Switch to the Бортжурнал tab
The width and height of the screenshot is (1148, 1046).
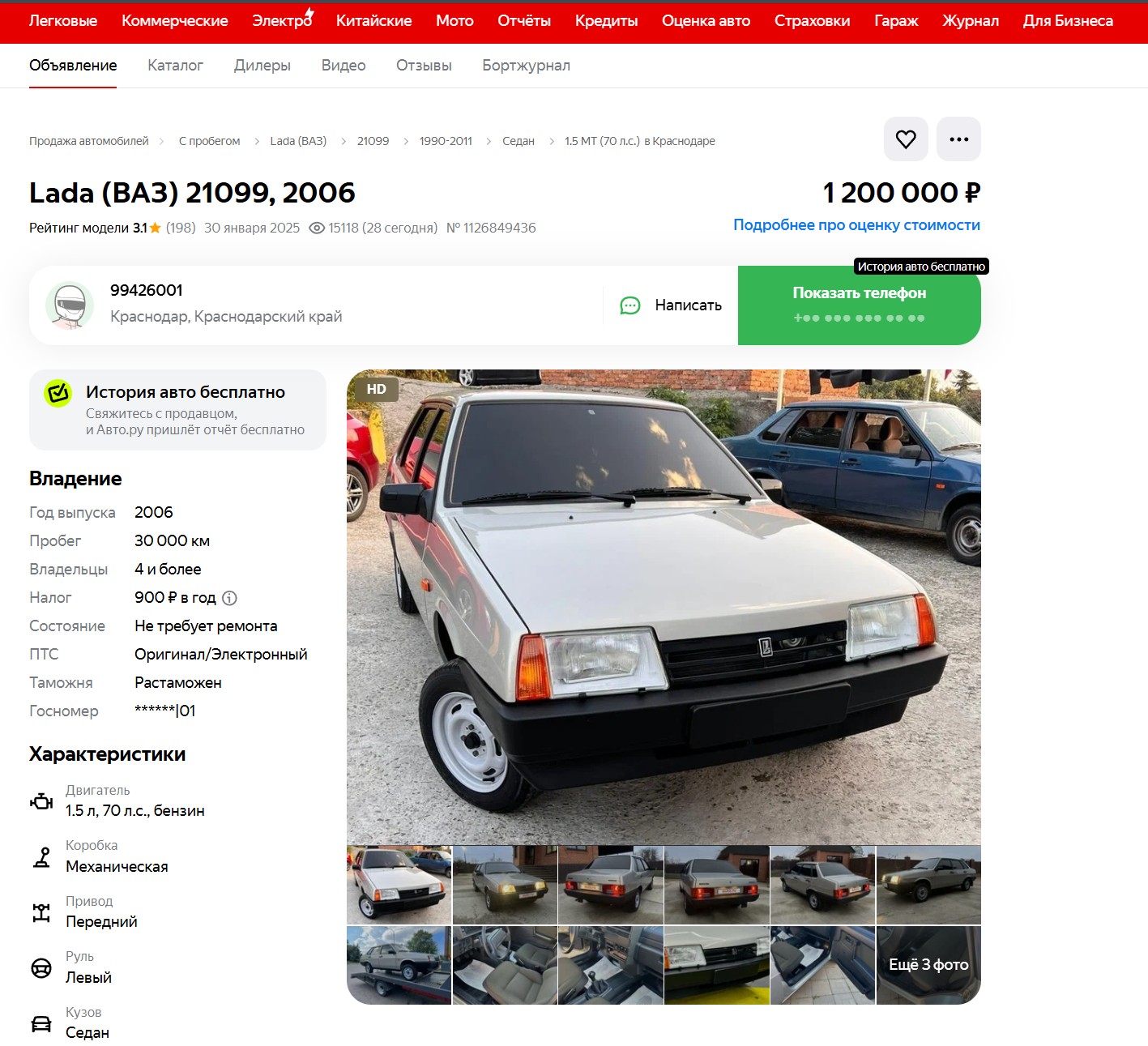click(x=527, y=66)
